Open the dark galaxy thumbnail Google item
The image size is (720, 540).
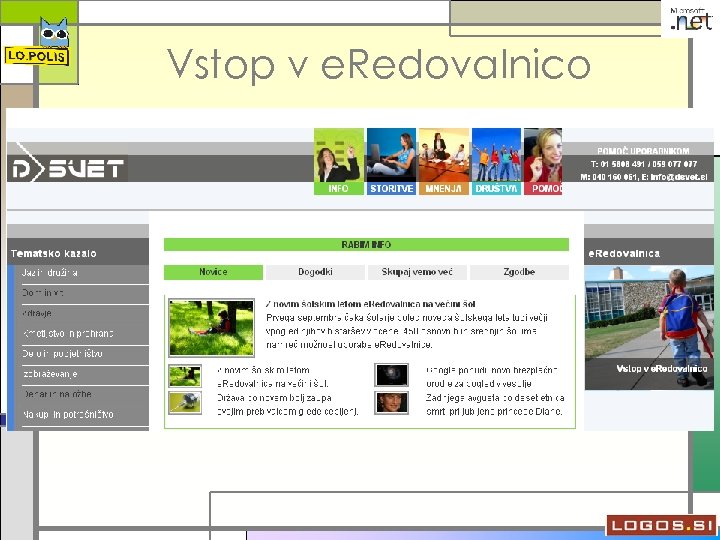(391, 375)
